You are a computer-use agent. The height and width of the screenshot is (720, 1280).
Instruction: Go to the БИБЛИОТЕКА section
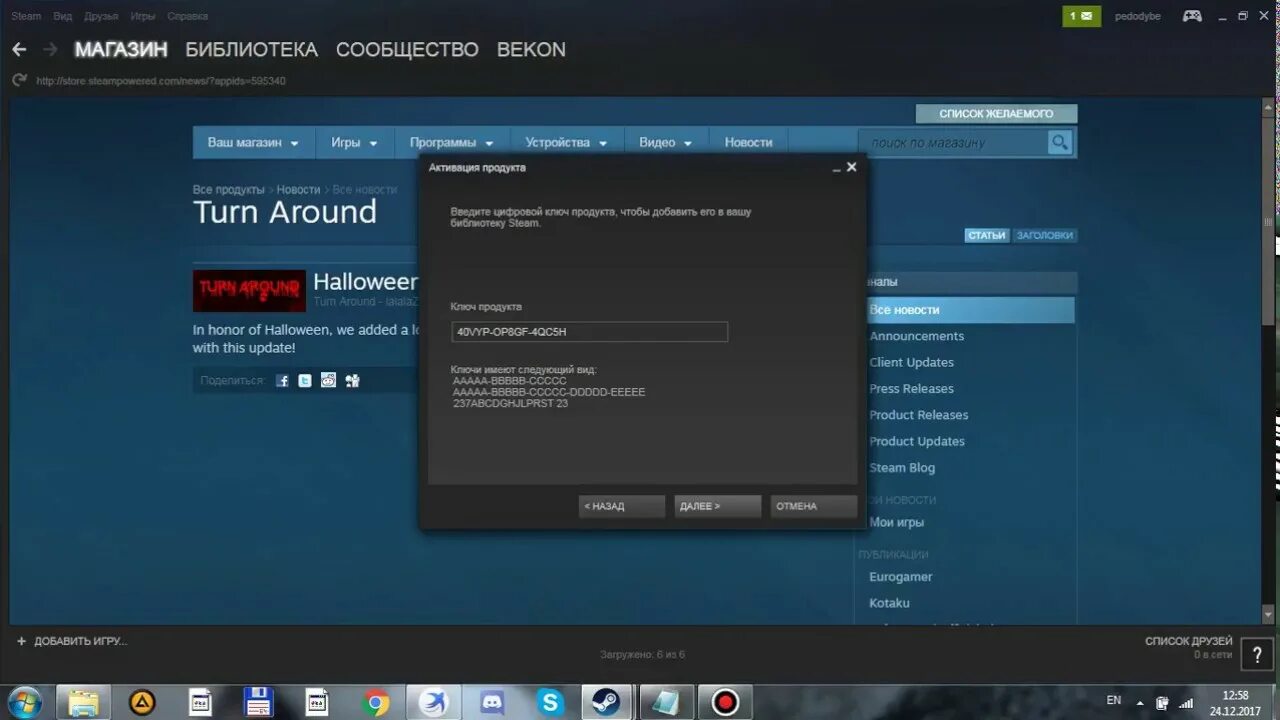pyautogui.click(x=252, y=49)
